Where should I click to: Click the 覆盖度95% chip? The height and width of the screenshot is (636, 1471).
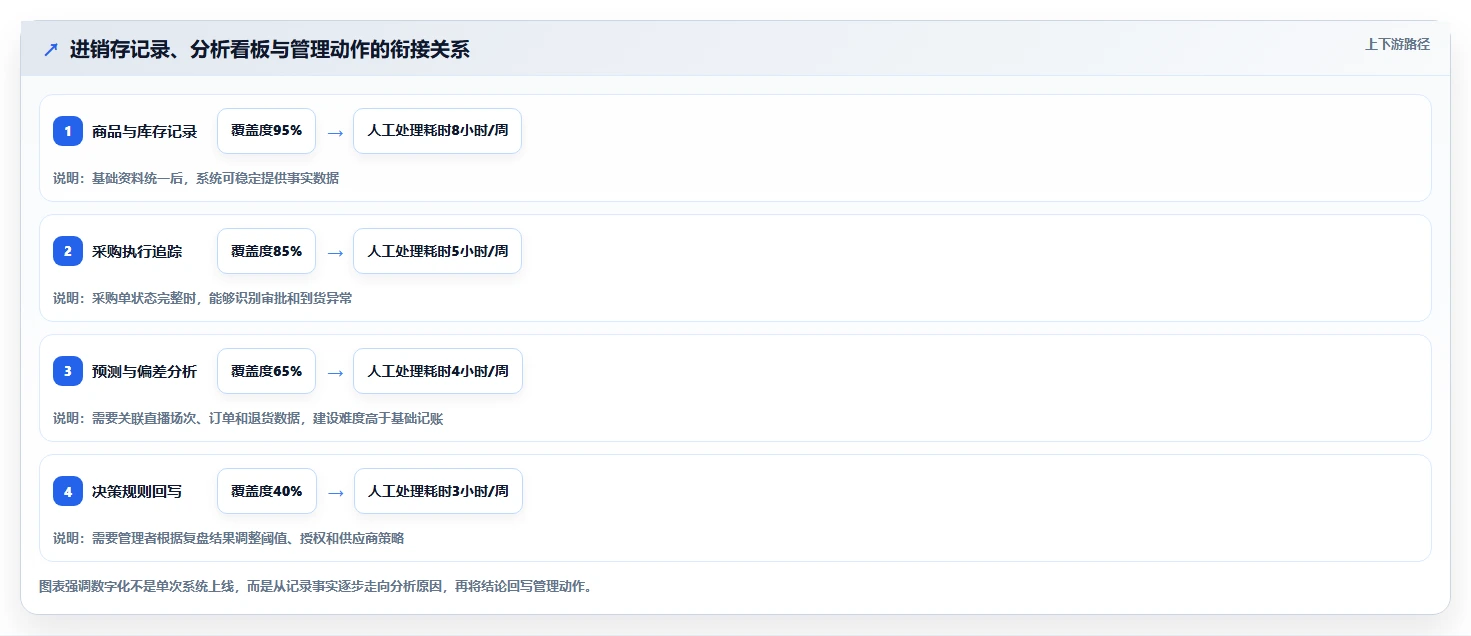(x=266, y=131)
